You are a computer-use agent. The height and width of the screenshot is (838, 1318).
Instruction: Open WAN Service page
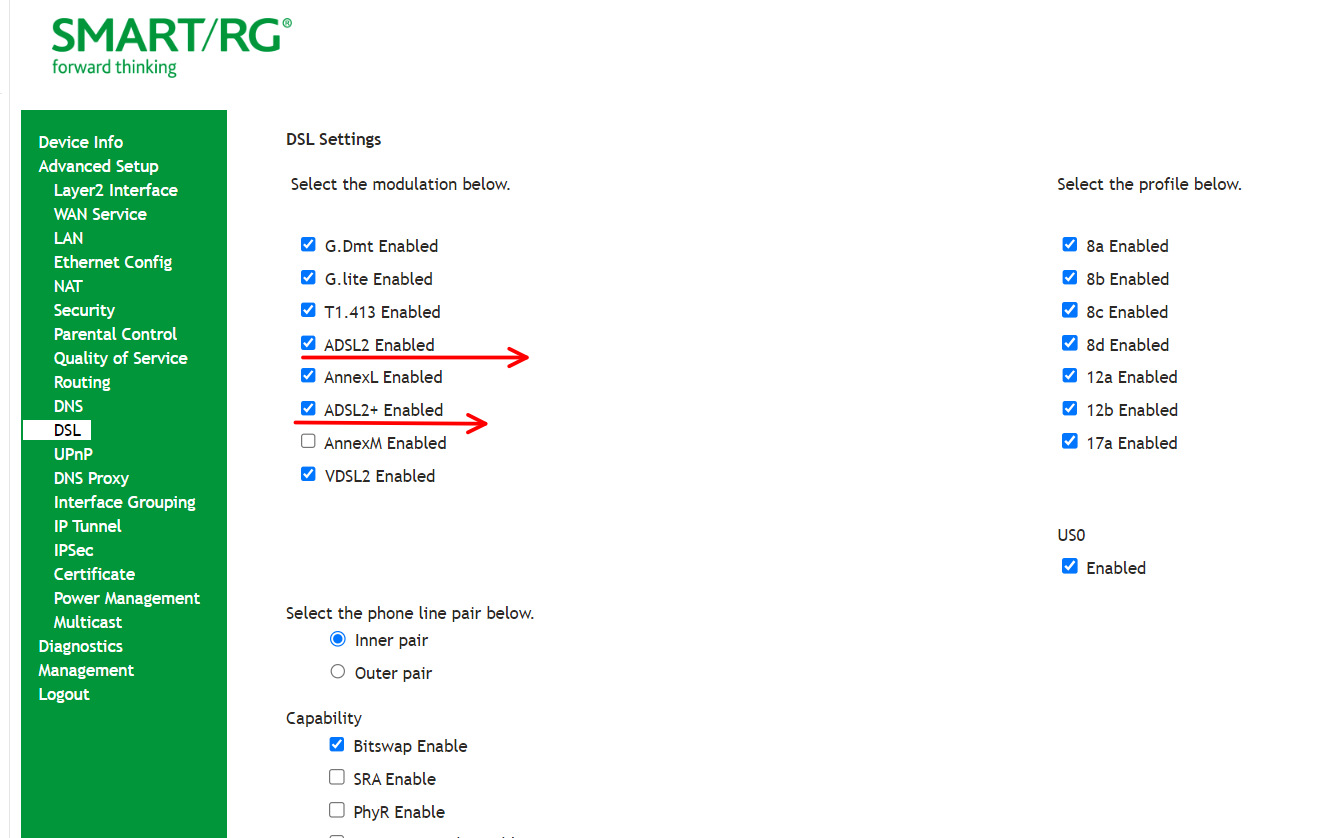100,214
